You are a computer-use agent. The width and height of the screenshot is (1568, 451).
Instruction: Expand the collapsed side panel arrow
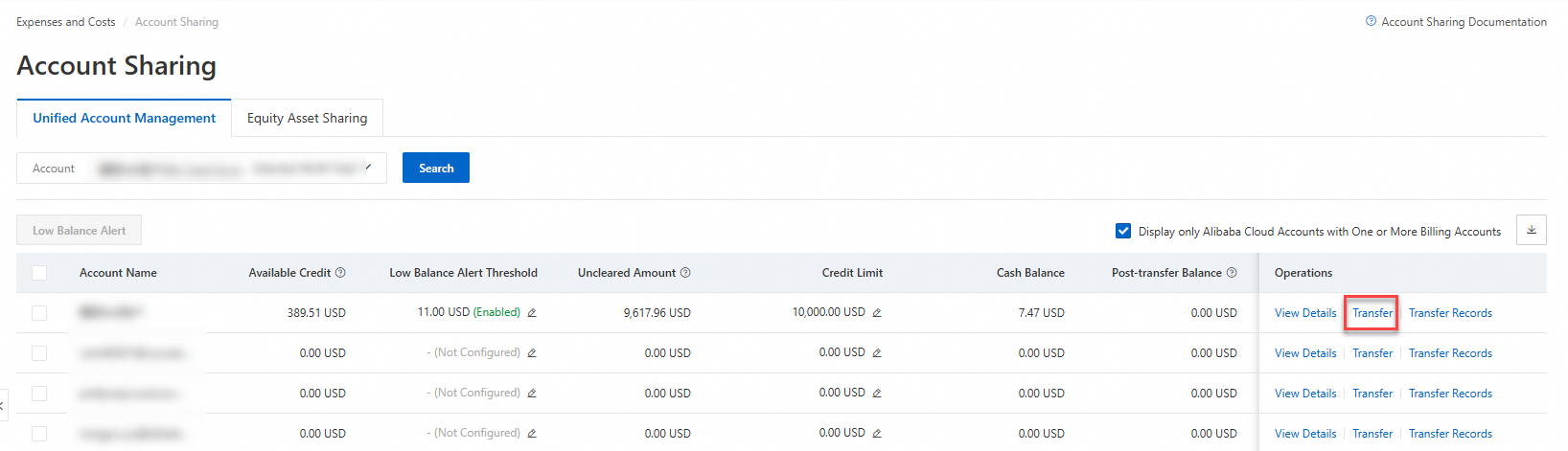point(4,405)
